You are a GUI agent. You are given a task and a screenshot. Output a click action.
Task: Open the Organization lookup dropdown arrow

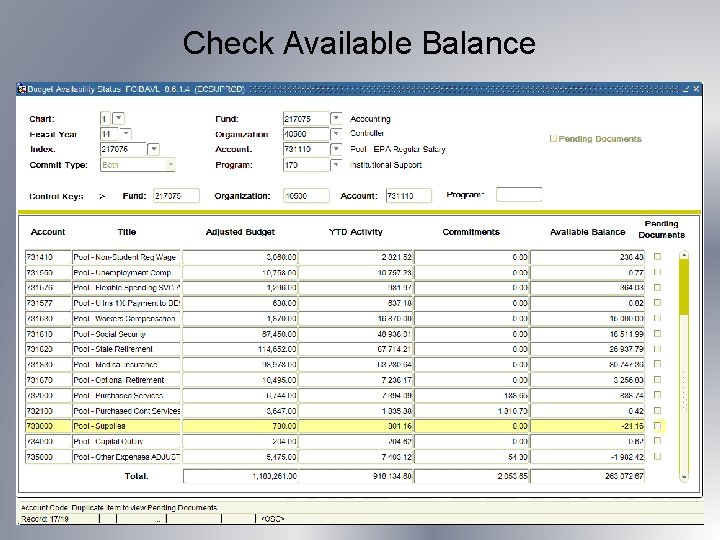click(x=337, y=134)
